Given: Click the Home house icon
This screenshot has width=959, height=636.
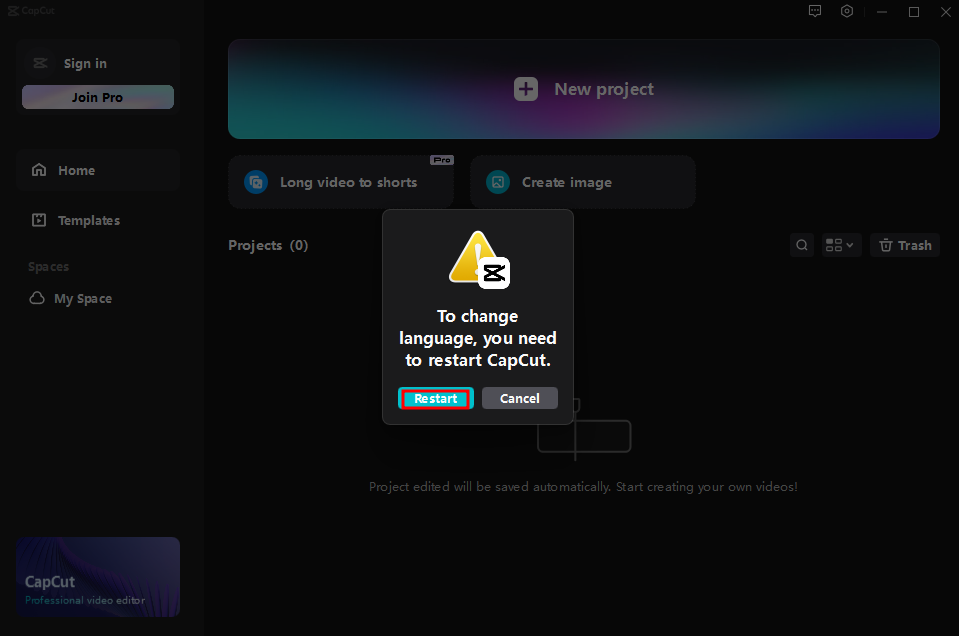Looking at the screenshot, I should [x=39, y=169].
